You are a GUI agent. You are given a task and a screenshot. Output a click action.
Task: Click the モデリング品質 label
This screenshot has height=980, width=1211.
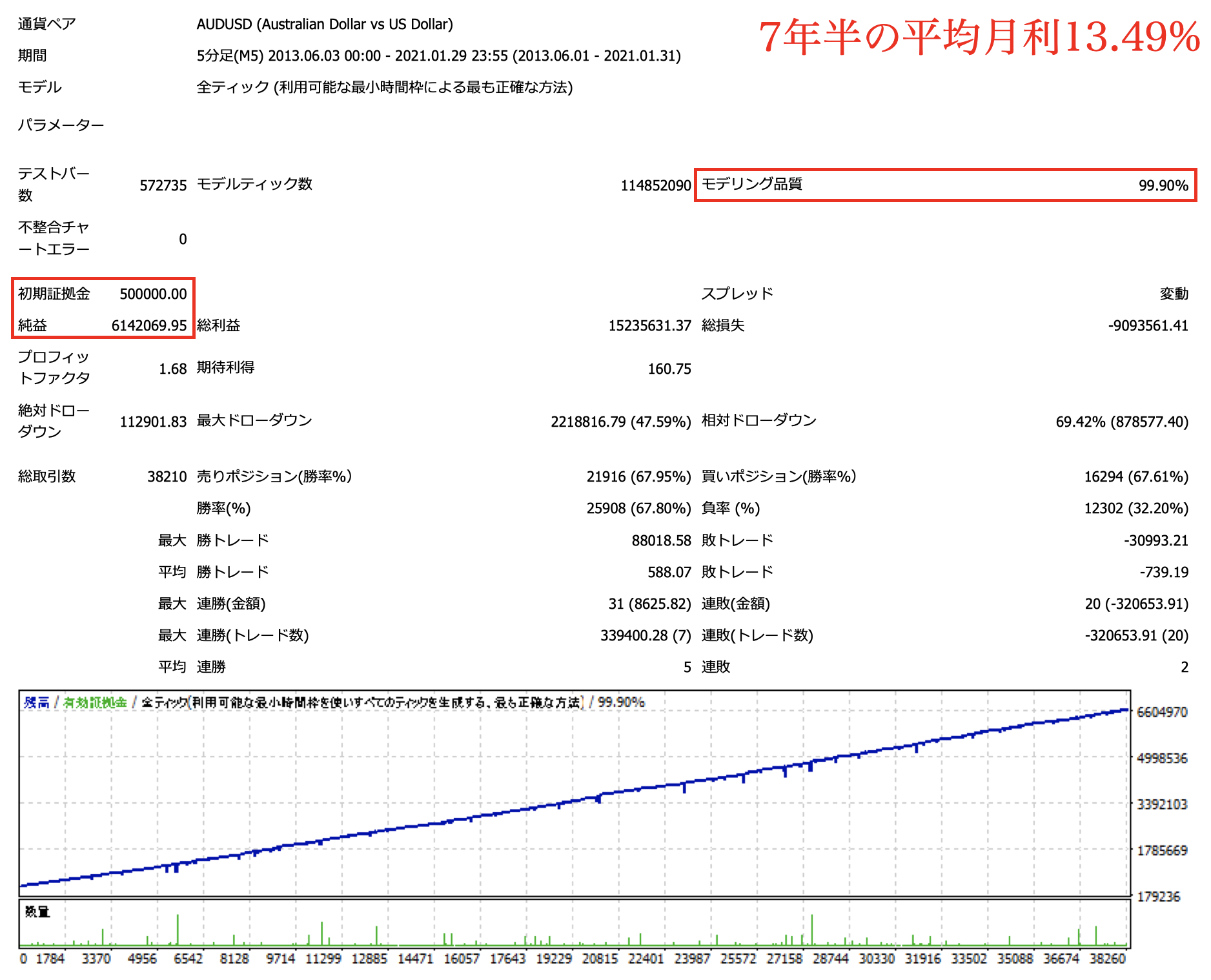[x=751, y=185]
